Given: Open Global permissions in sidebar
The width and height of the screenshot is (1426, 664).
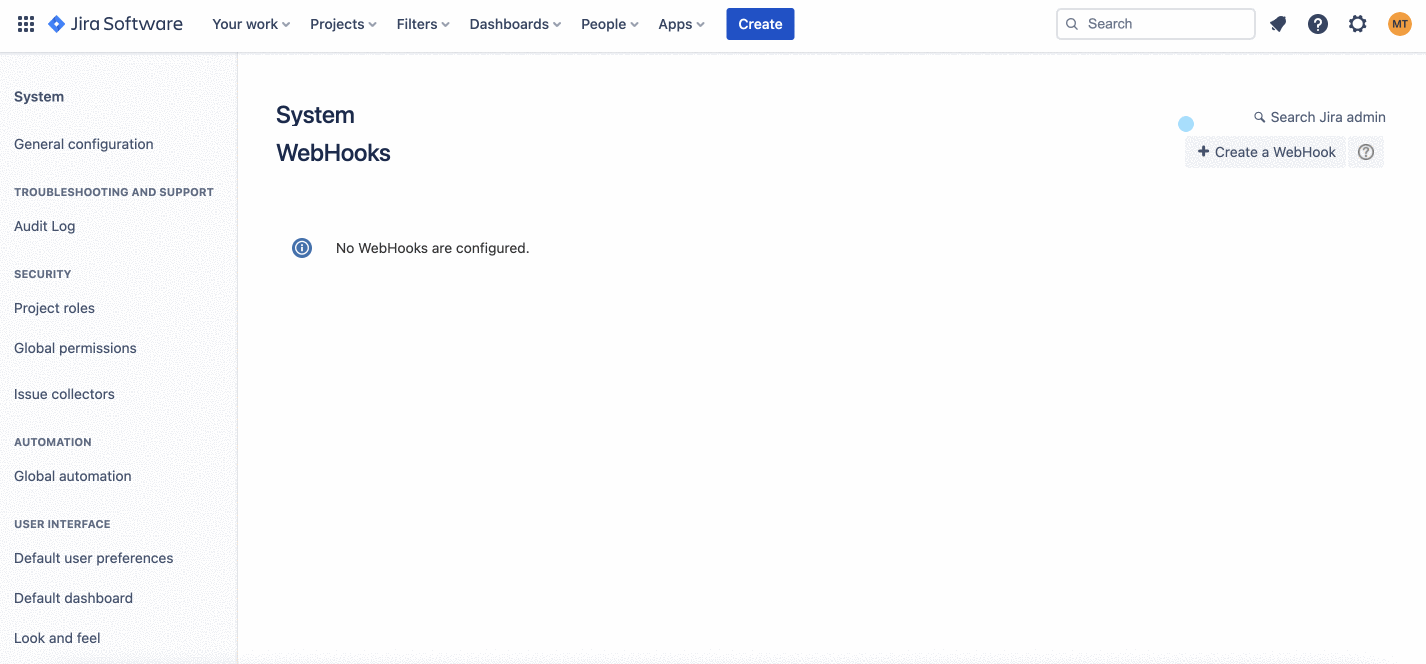Looking at the screenshot, I should pos(75,348).
